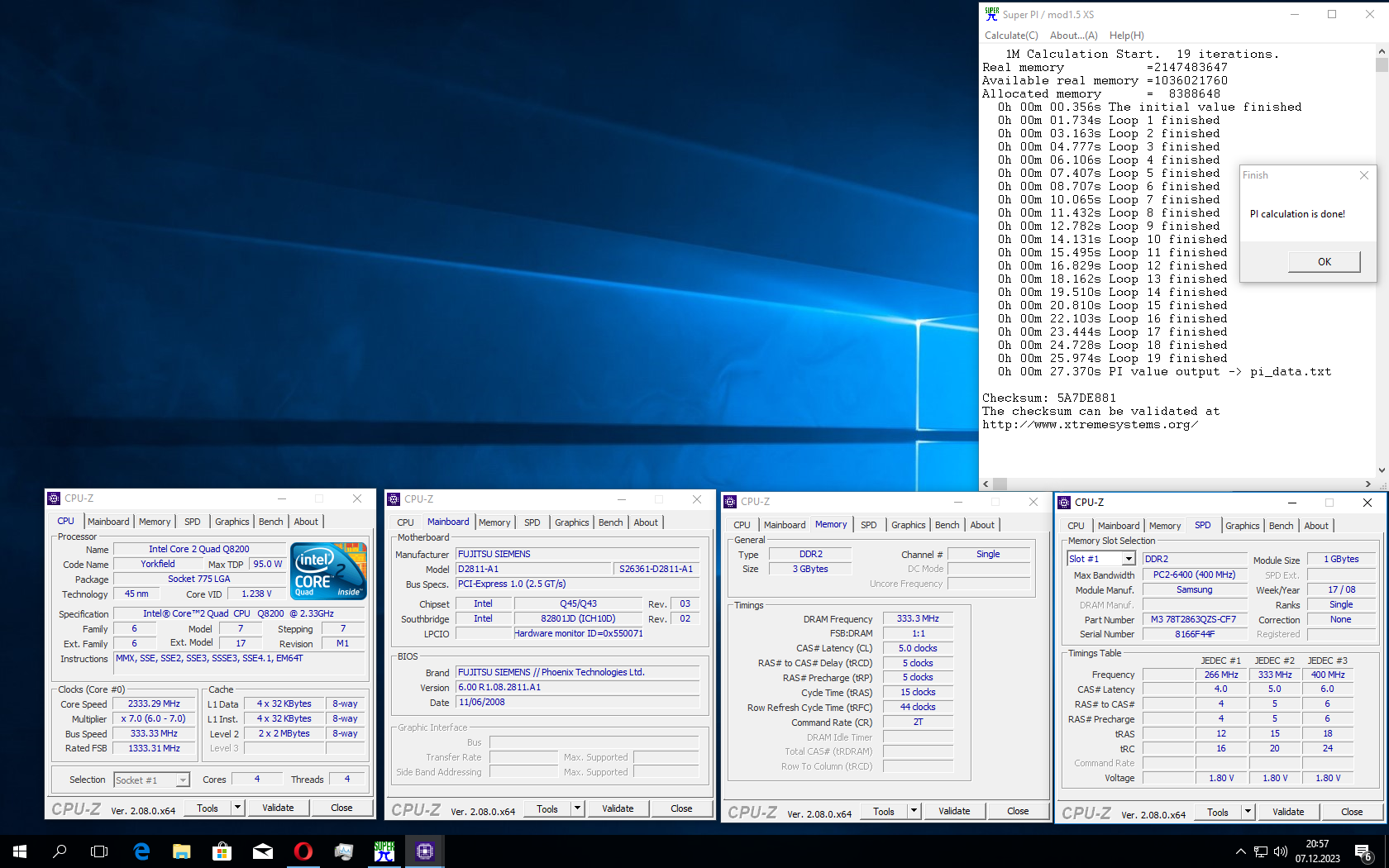The height and width of the screenshot is (868, 1389).
Task: Expand Tools dropdown arrow in Mainboard window
Action: pyautogui.click(x=578, y=808)
